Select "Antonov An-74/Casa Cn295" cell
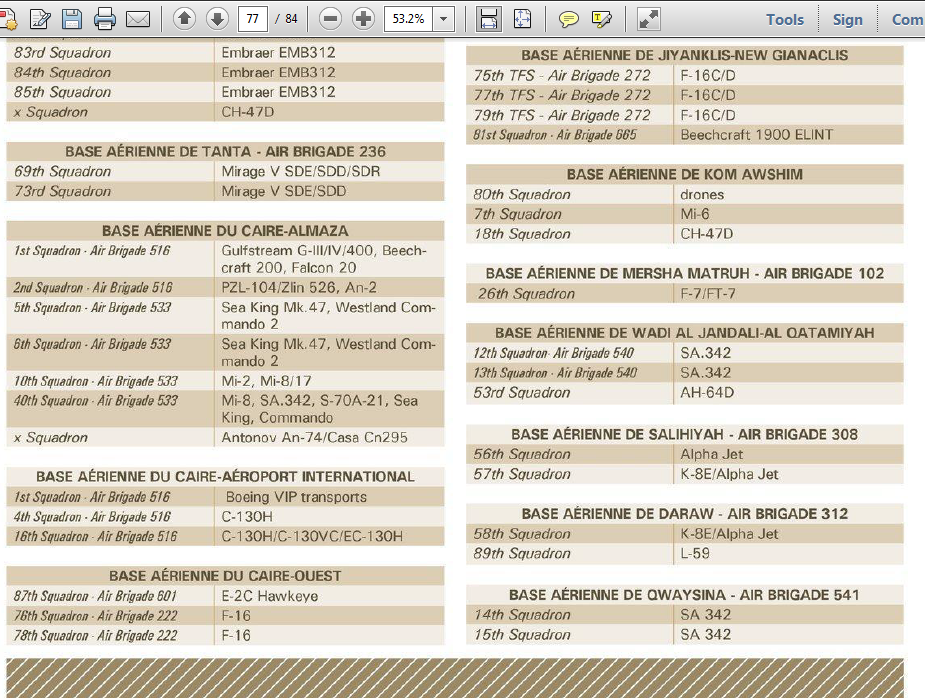Viewport: 925px width, 698px height. (314, 438)
